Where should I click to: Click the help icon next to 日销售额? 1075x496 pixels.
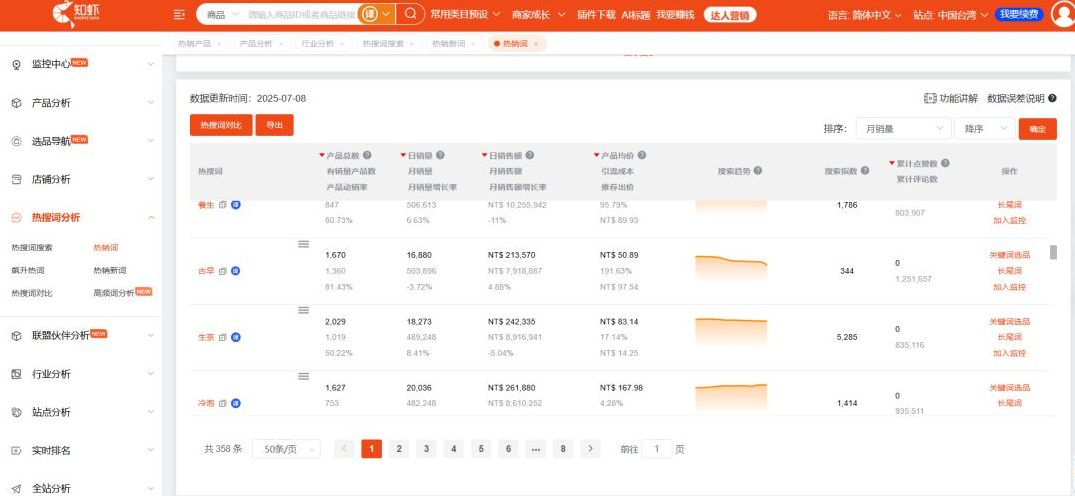click(529, 155)
